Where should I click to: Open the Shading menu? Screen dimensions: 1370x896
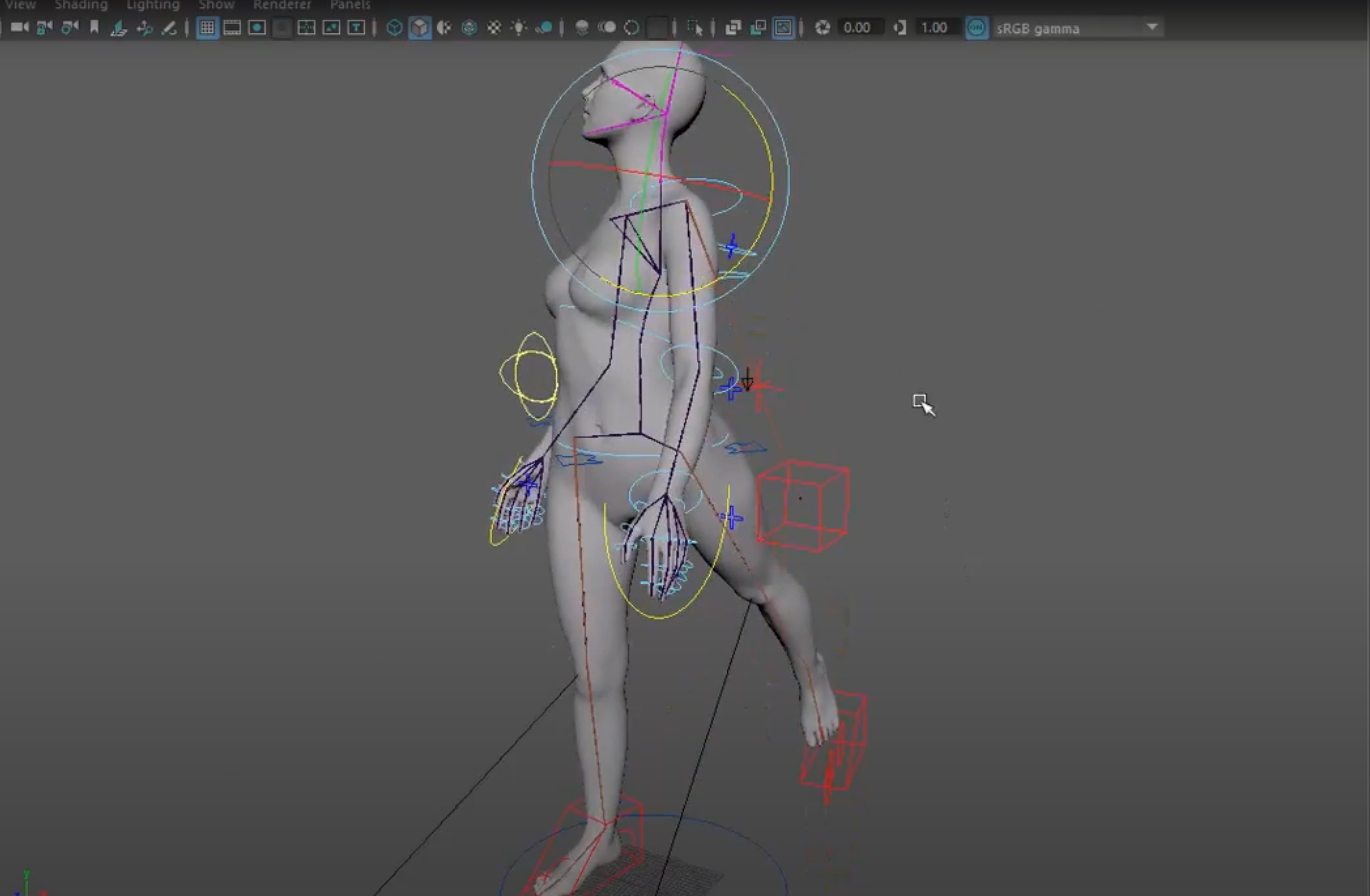coord(81,5)
